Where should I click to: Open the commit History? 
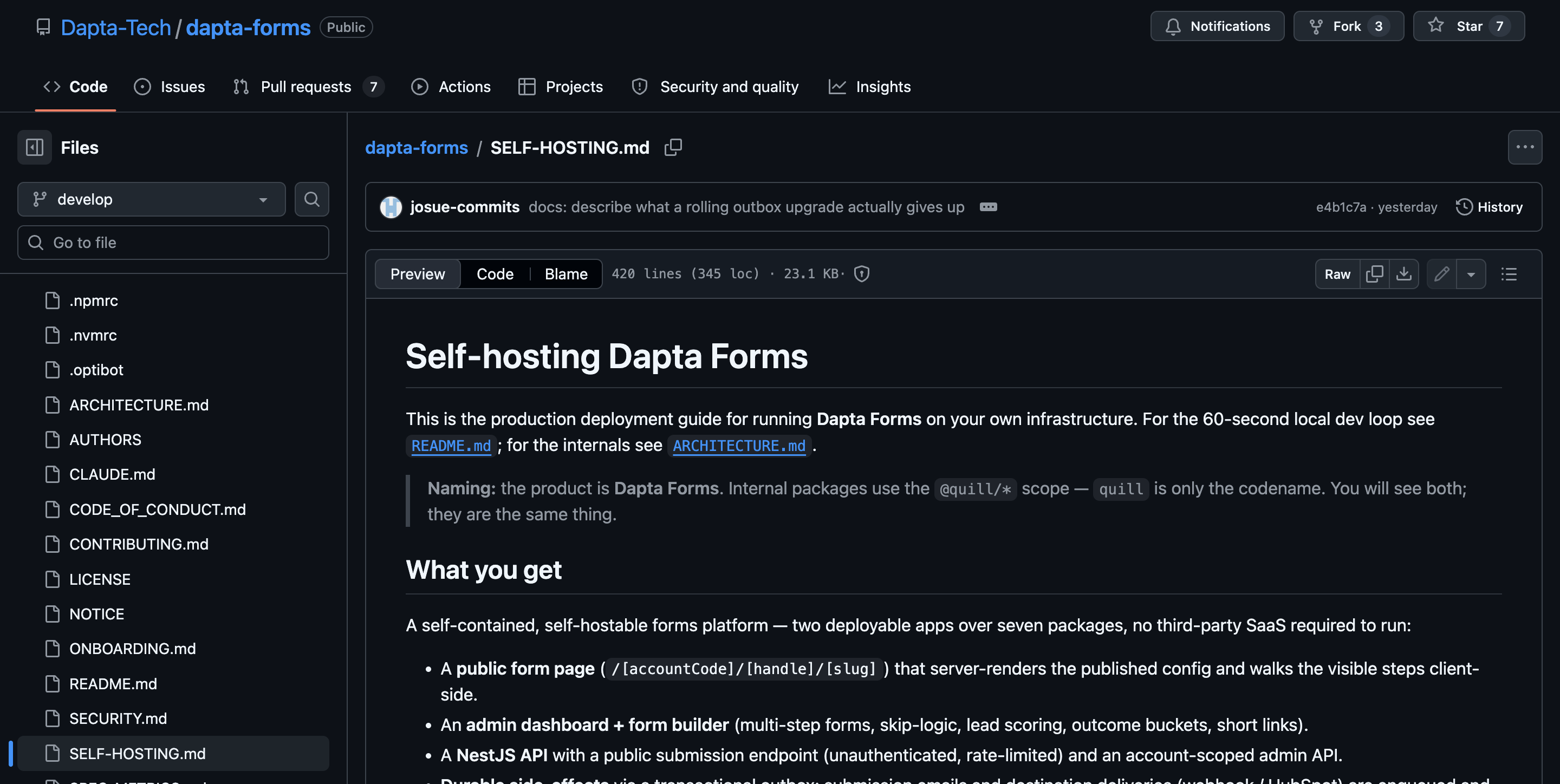1489,207
